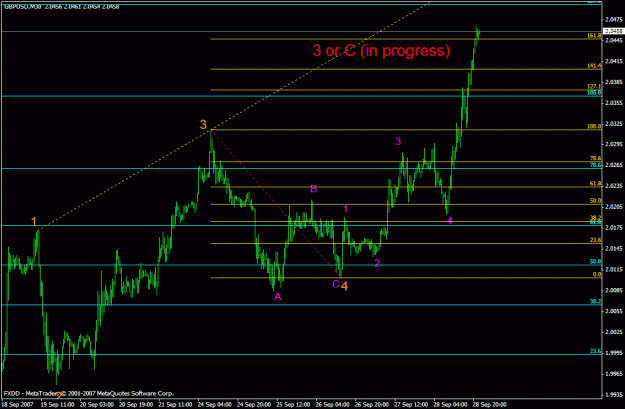The width and height of the screenshot is (625, 409).
Task: Click the 2.0085 price axis value
Action: point(614,290)
